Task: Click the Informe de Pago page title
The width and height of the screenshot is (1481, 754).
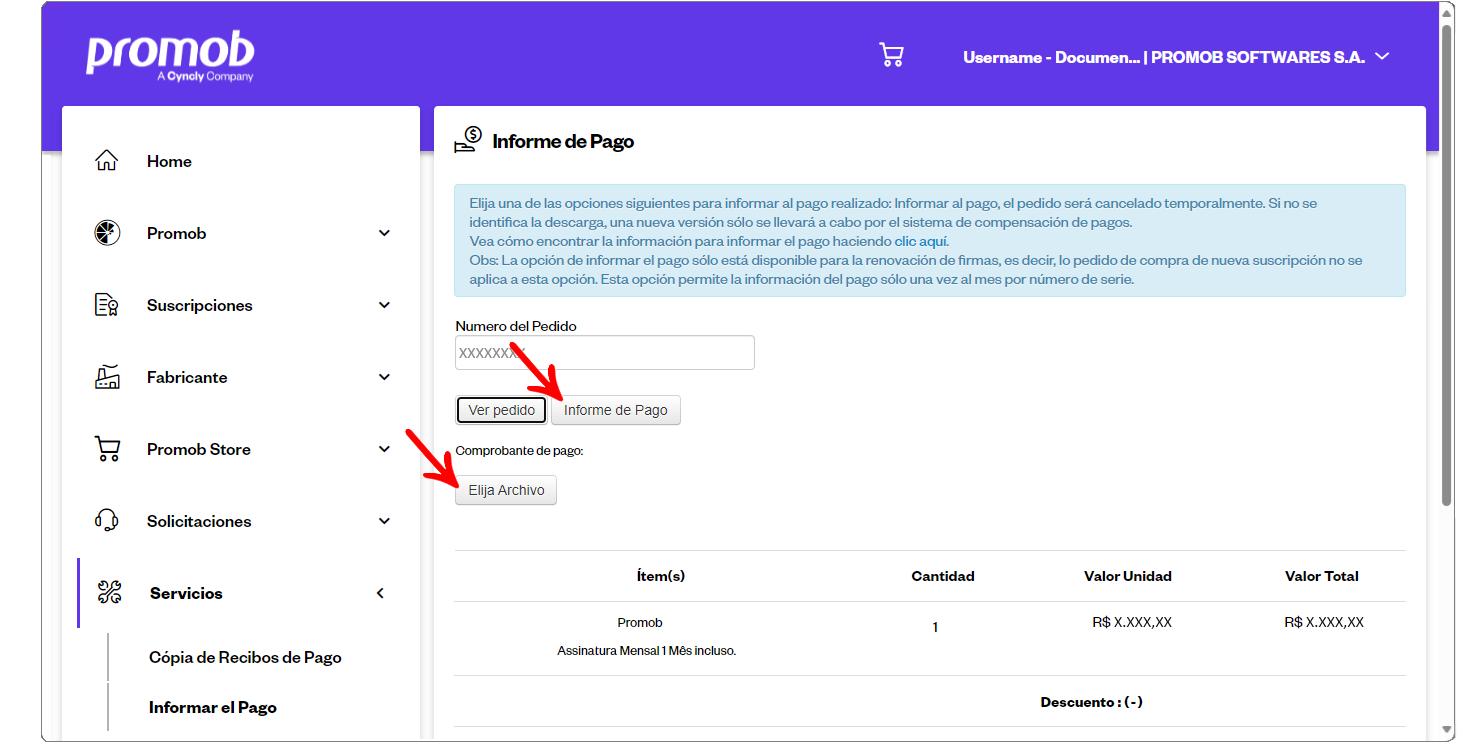Action: pyautogui.click(x=563, y=141)
